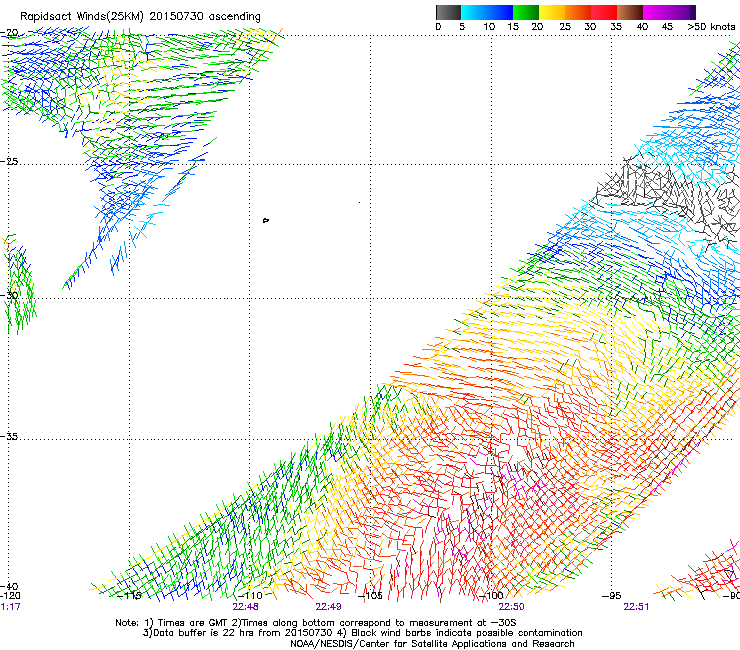Click the -20 latitude axis label
The image size is (740, 650).
9,33
